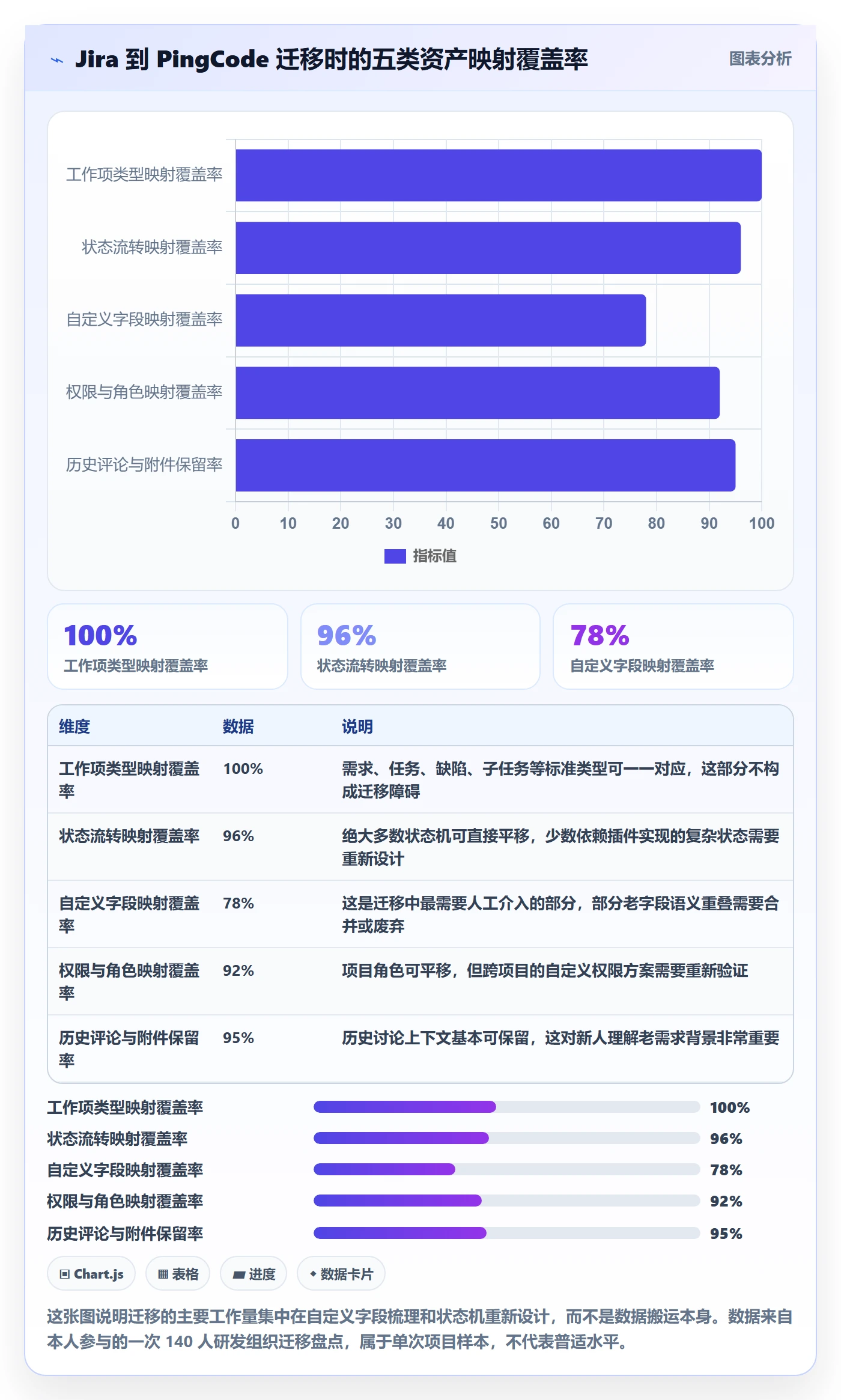Click the 90 tick on the x-axis
This screenshot has width=841, height=1400.
click(709, 523)
